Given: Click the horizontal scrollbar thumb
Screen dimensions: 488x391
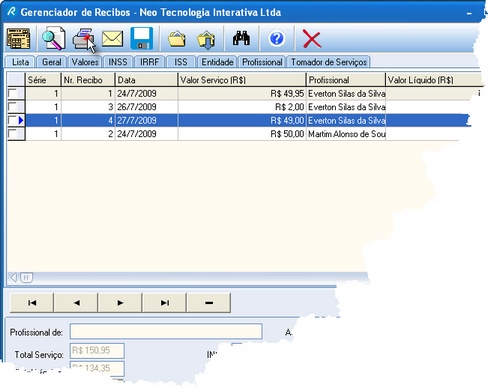Looking at the screenshot, I should [x=26, y=277].
